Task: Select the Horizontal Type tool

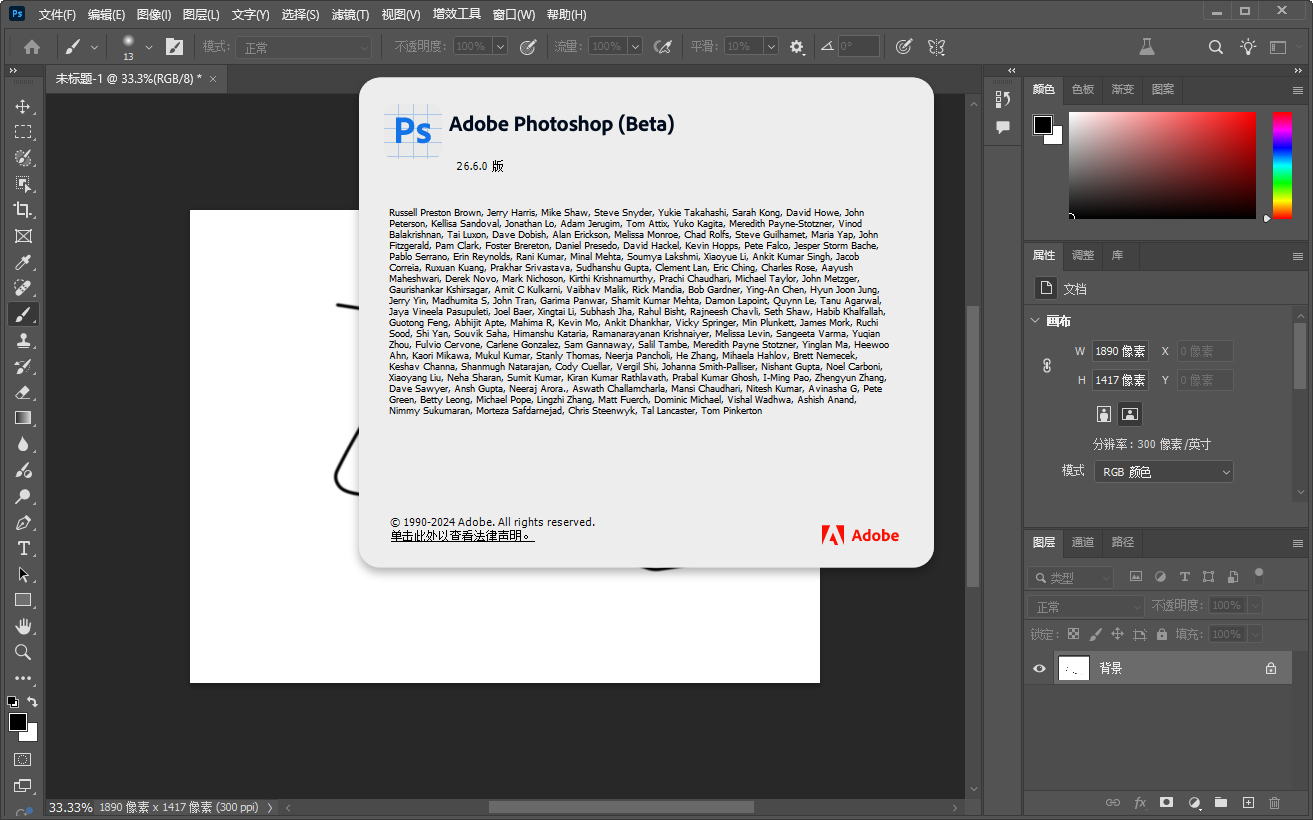Action: [x=23, y=548]
